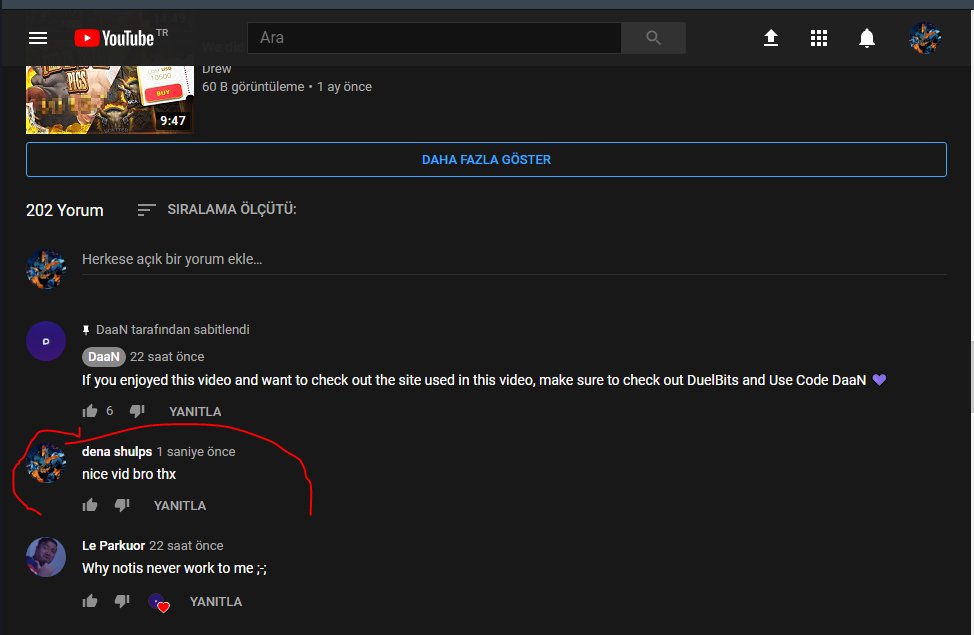Open the notifications bell
This screenshot has height=635, width=974.
click(x=867, y=38)
